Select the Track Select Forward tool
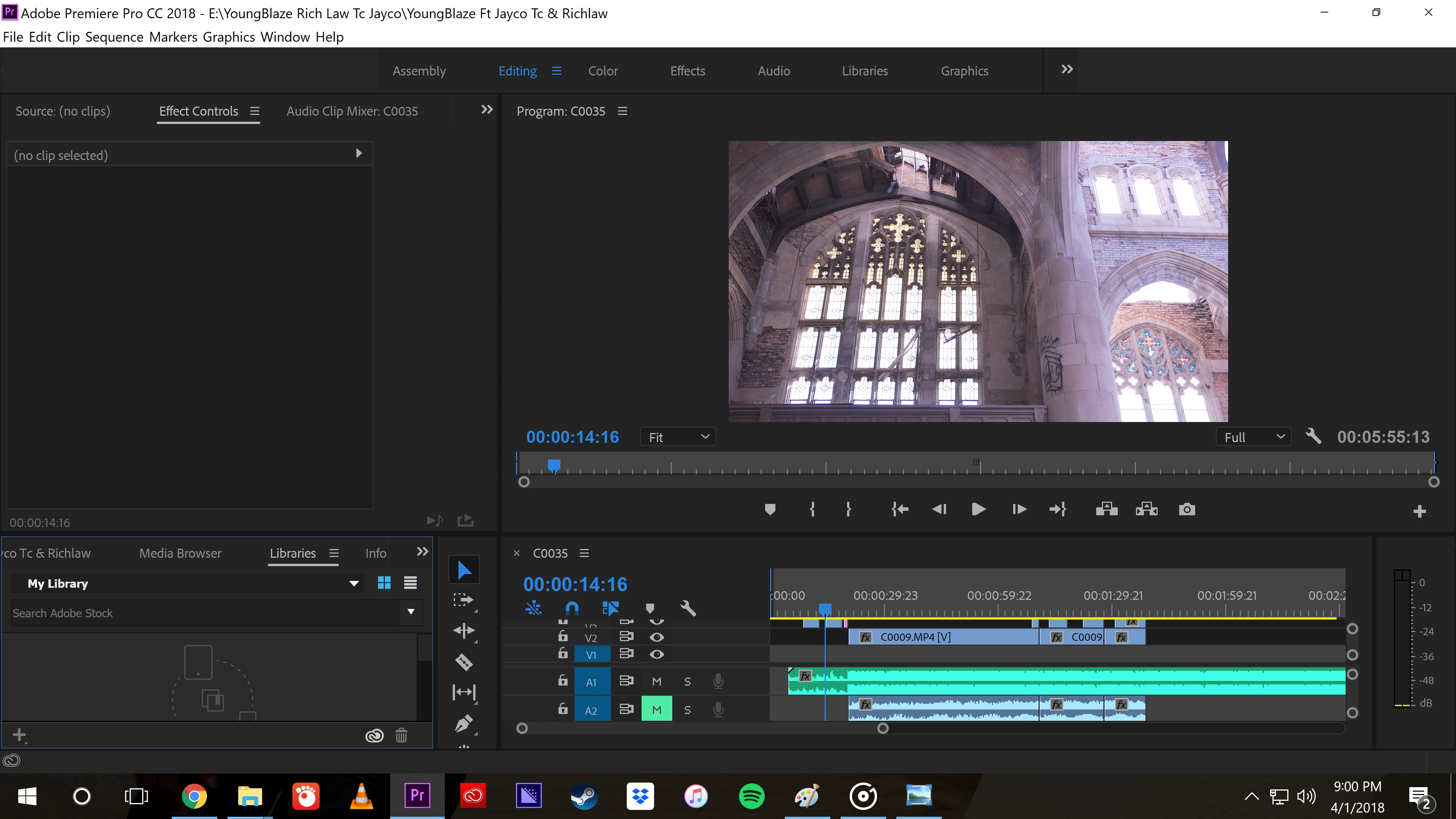 (463, 600)
